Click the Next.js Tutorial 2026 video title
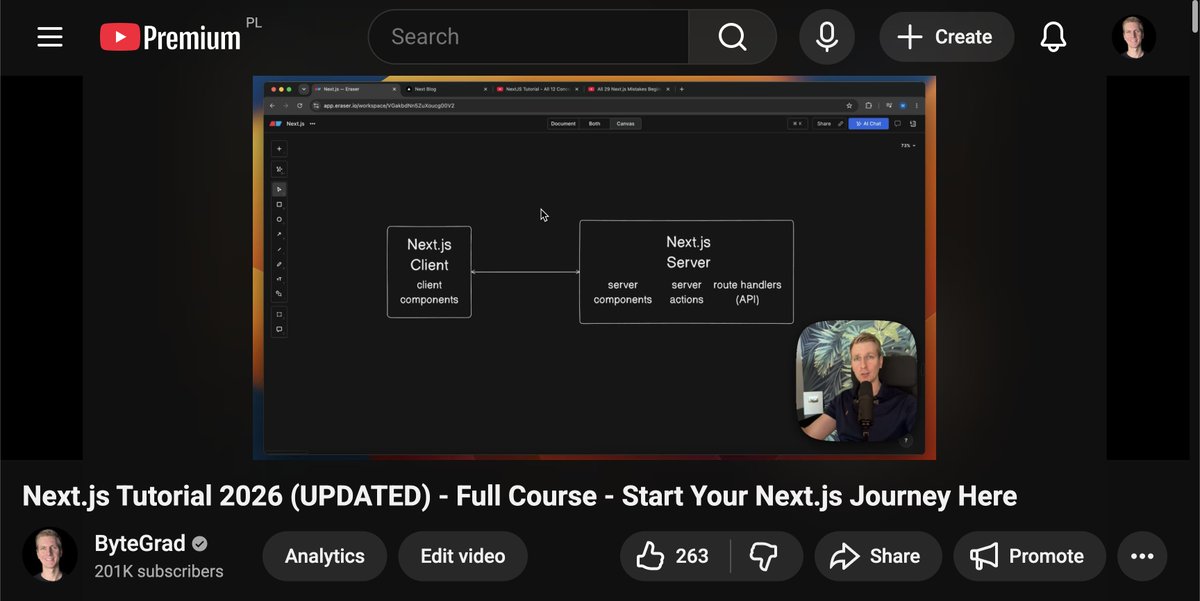Image resolution: width=1200 pixels, height=601 pixels. (520, 496)
